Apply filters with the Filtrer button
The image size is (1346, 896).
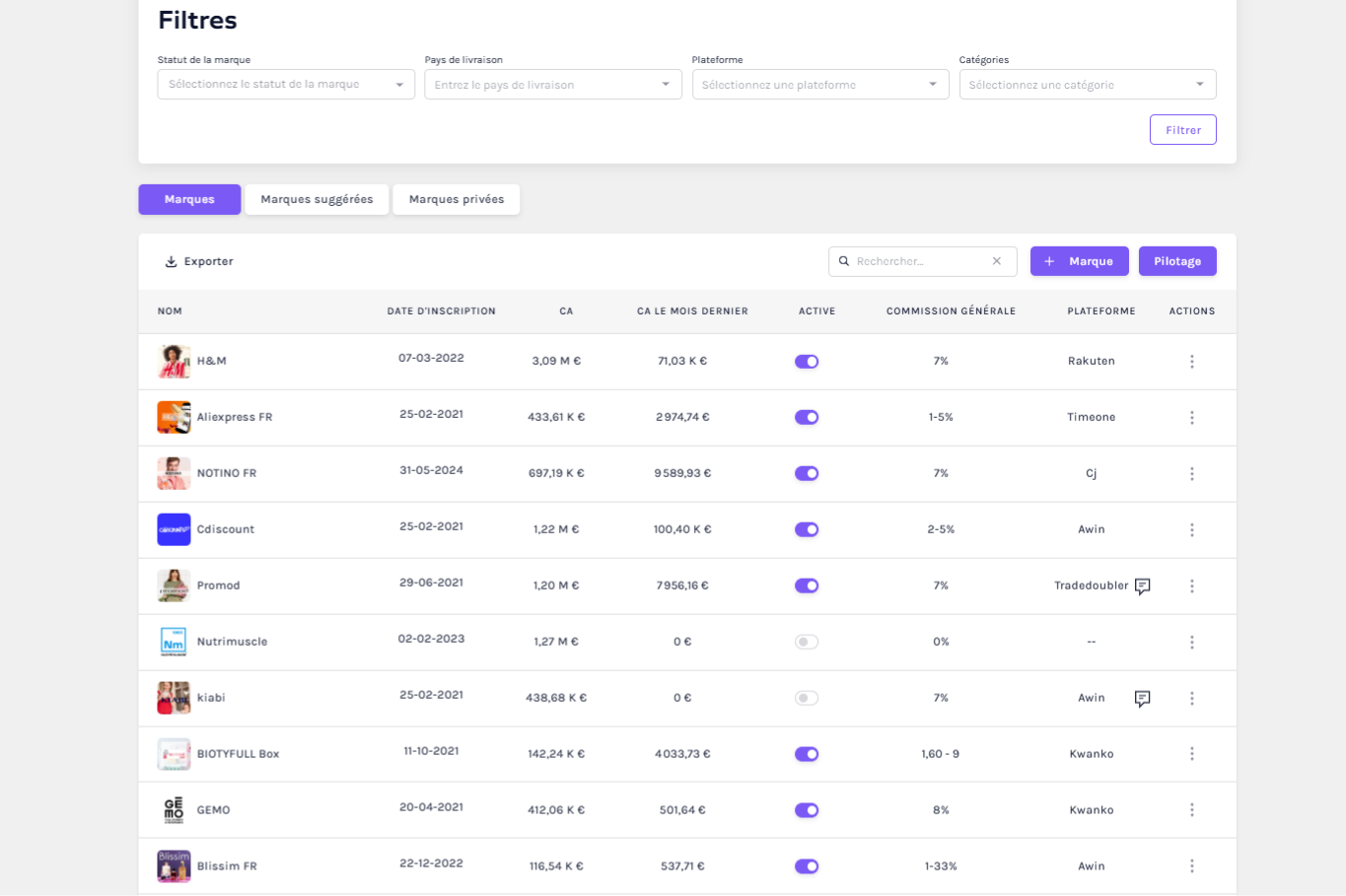pyautogui.click(x=1183, y=130)
